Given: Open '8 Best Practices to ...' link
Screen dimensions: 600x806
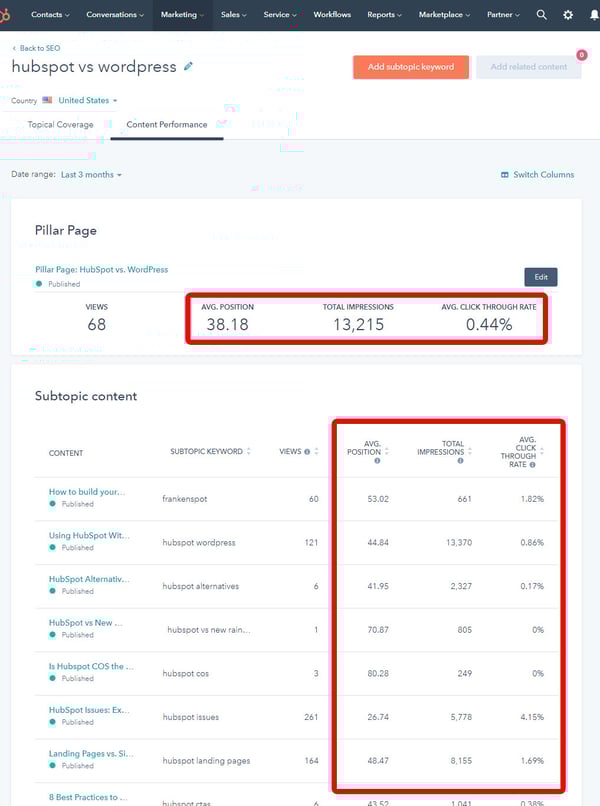Looking at the screenshot, I should tap(87, 797).
